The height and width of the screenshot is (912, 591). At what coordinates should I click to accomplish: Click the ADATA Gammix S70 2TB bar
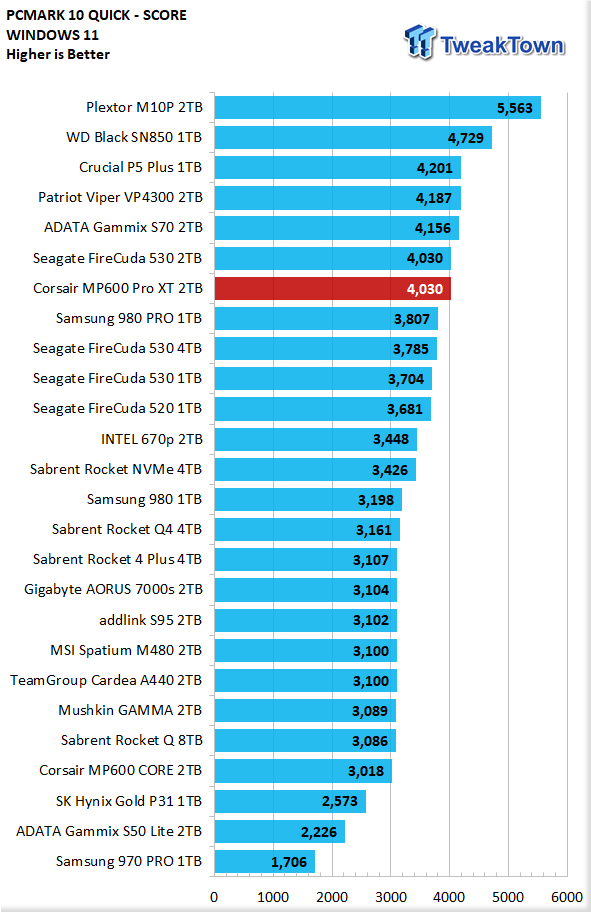337,228
